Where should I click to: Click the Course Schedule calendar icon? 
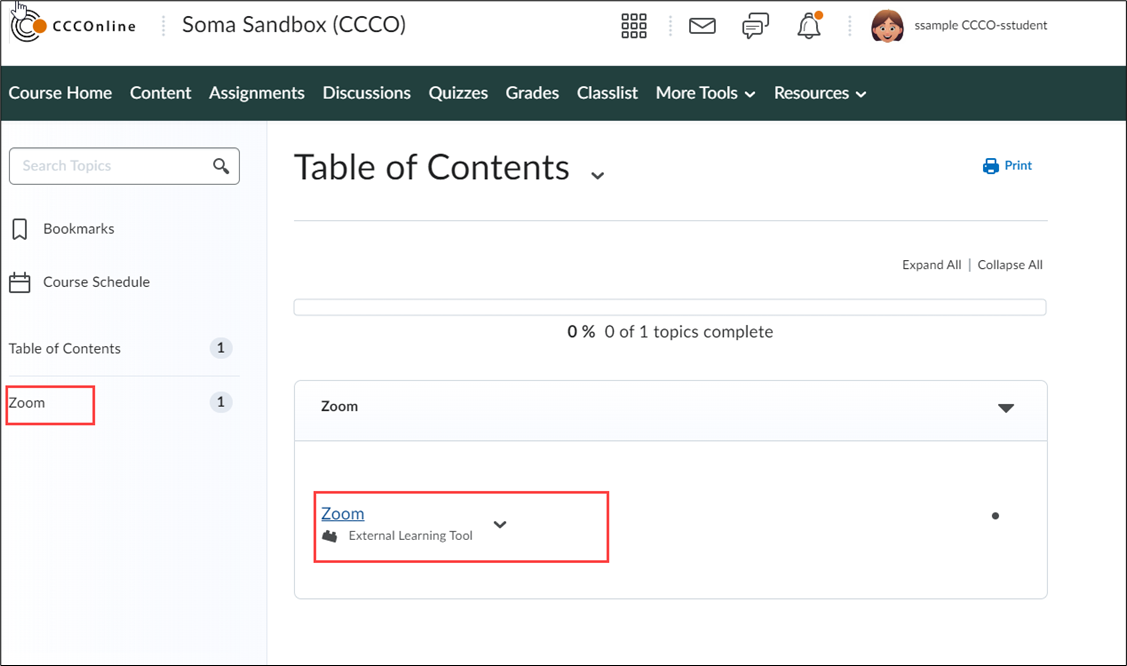click(19, 282)
